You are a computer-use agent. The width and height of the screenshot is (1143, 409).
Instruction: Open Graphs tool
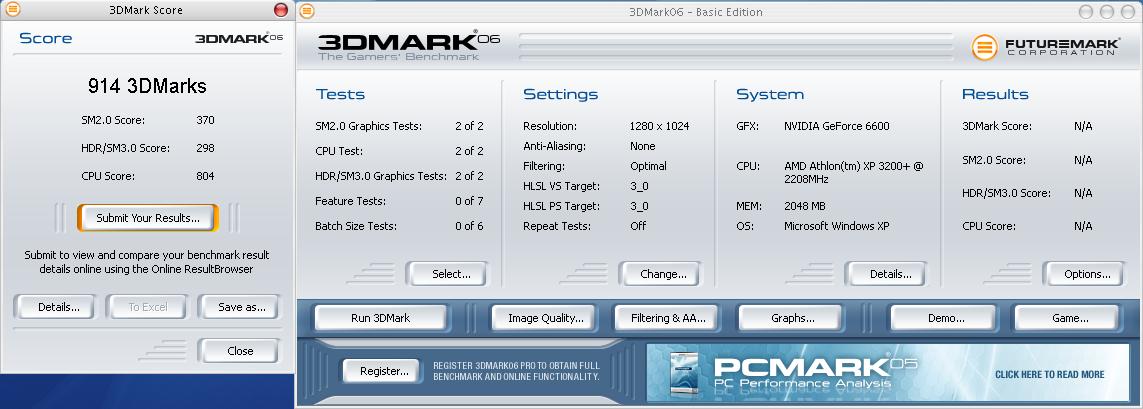pos(791,318)
